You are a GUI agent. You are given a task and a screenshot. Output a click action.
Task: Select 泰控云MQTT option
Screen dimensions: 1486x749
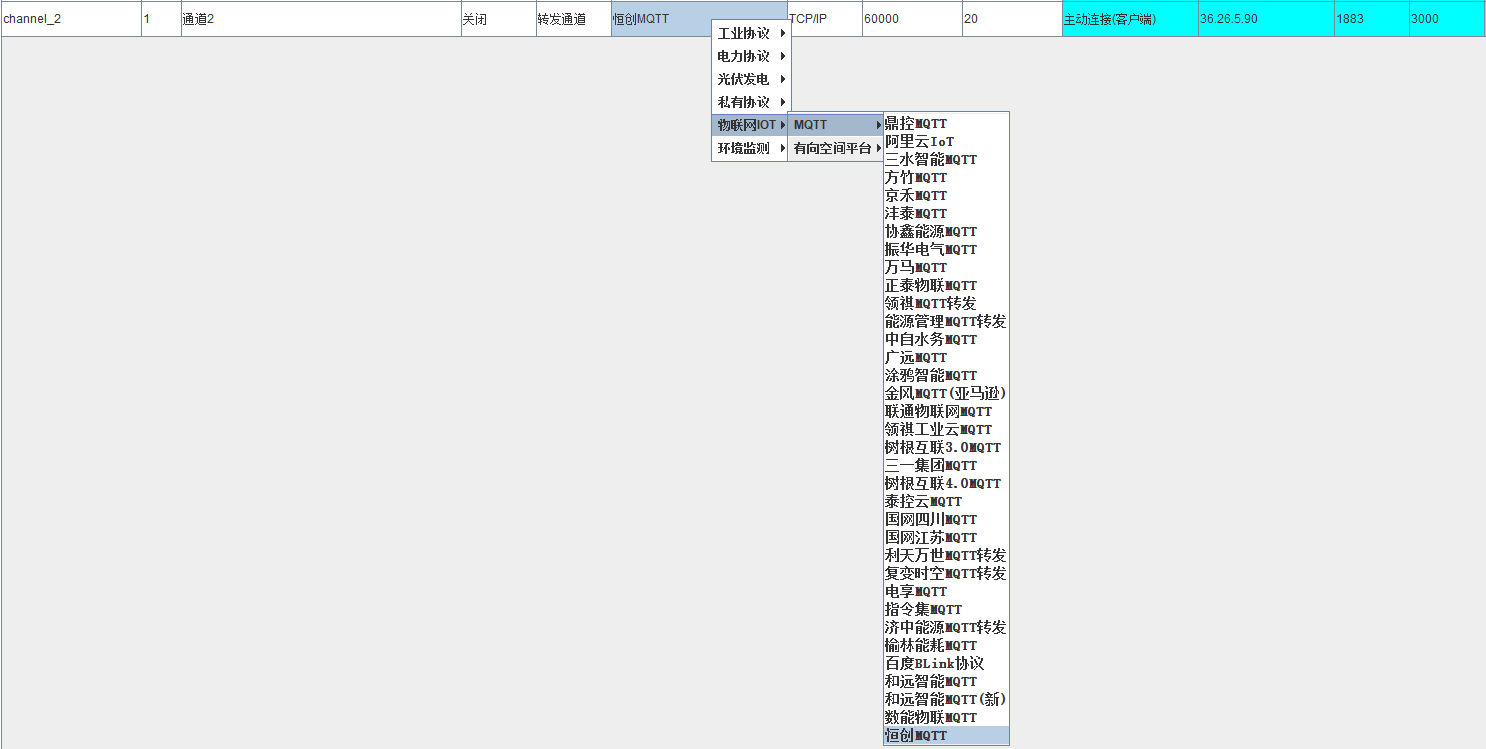(x=946, y=501)
